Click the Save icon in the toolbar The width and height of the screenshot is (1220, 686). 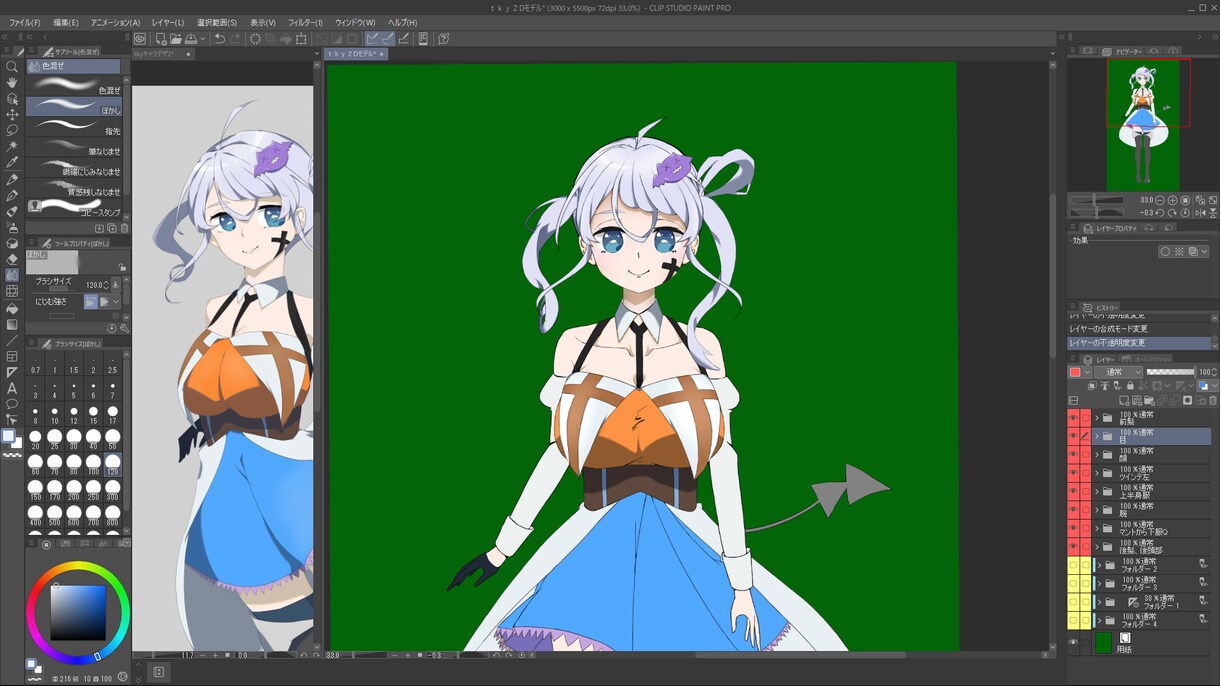(190, 39)
